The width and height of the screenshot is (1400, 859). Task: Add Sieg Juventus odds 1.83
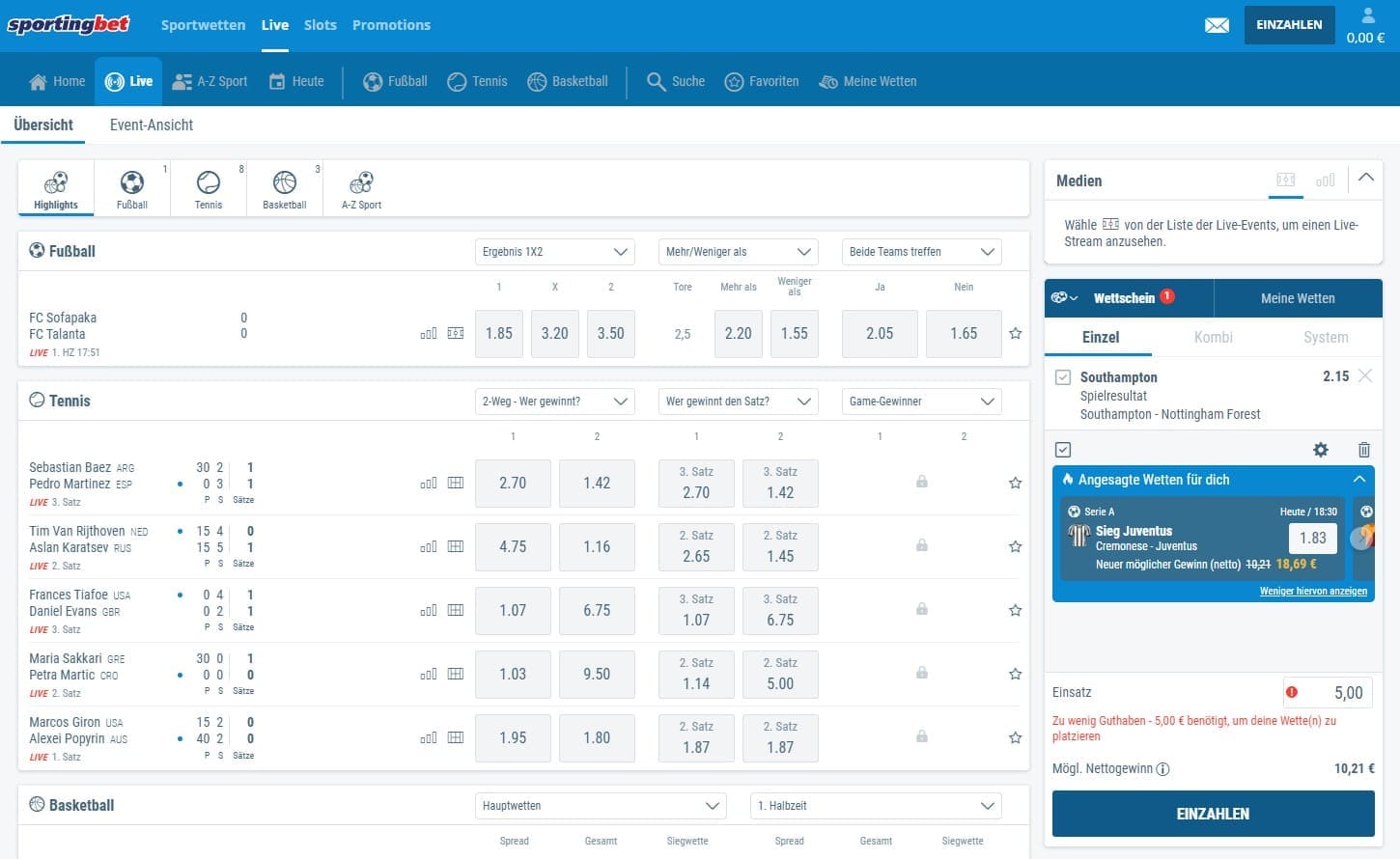pyautogui.click(x=1313, y=538)
